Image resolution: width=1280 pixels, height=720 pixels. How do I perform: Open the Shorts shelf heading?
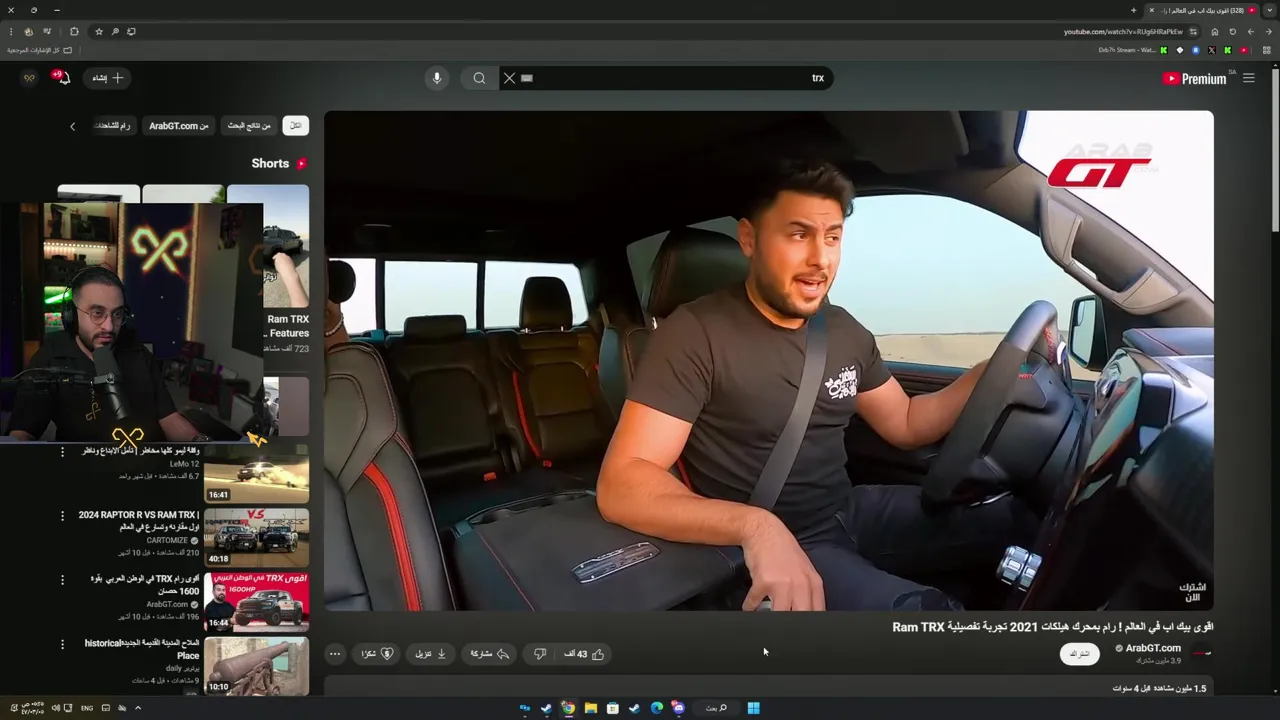(279, 163)
